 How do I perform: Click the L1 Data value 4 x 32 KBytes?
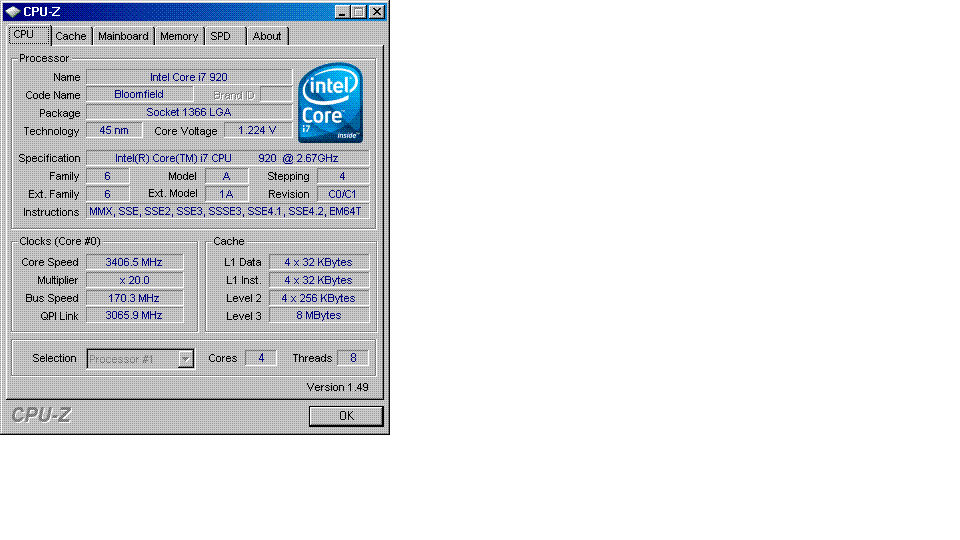pyautogui.click(x=319, y=262)
